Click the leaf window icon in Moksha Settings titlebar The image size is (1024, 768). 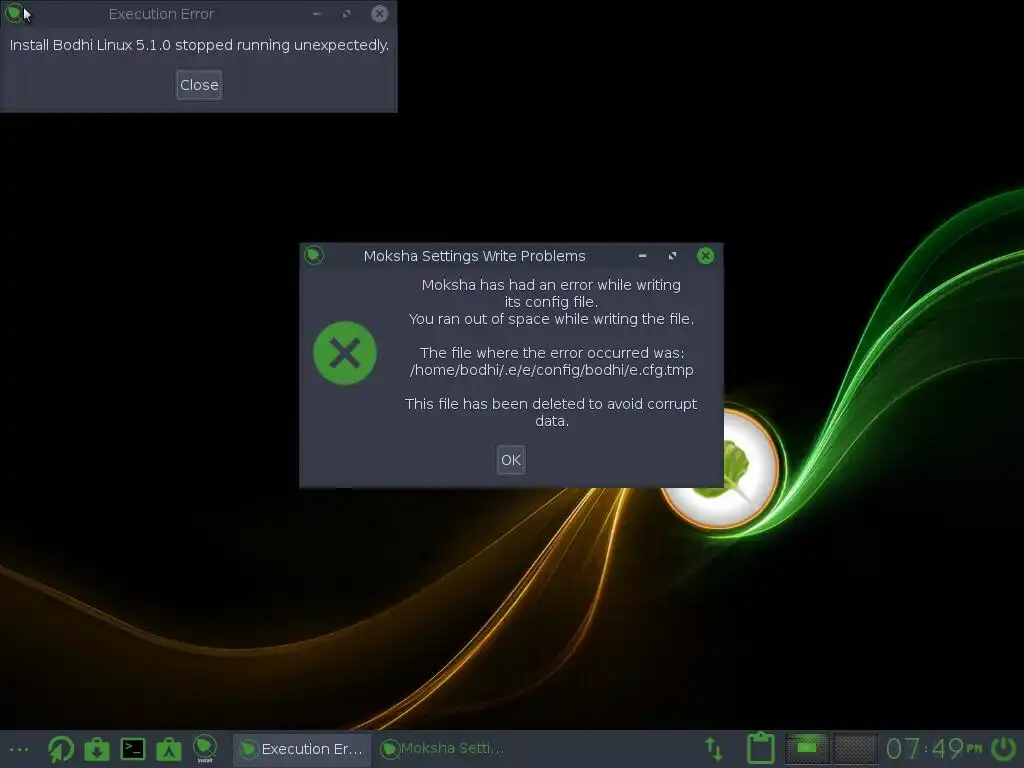pos(313,255)
